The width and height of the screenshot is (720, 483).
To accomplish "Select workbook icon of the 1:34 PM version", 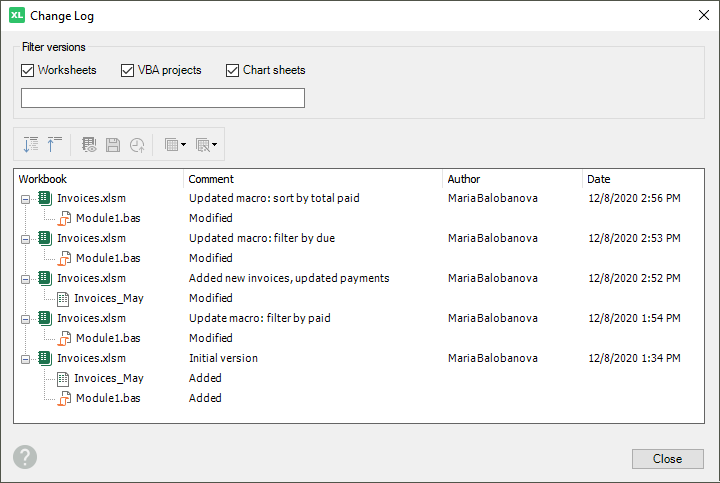I will 45,359.
